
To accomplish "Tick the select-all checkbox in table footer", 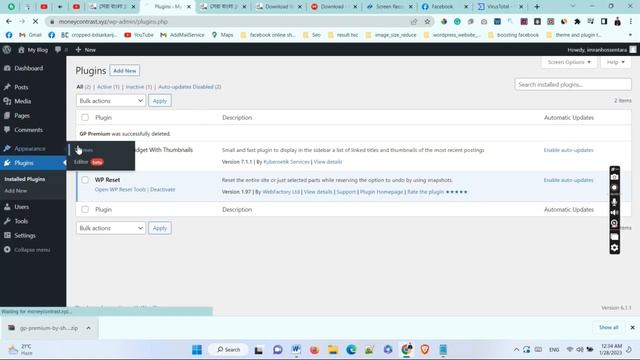I will 85,209.
